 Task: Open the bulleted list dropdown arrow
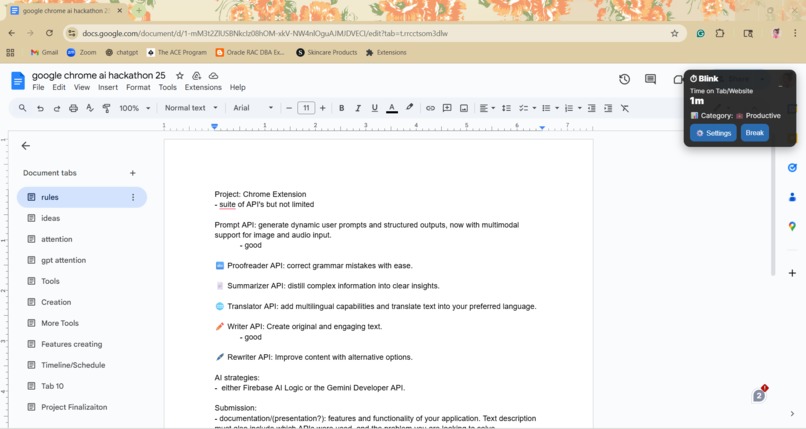point(557,108)
